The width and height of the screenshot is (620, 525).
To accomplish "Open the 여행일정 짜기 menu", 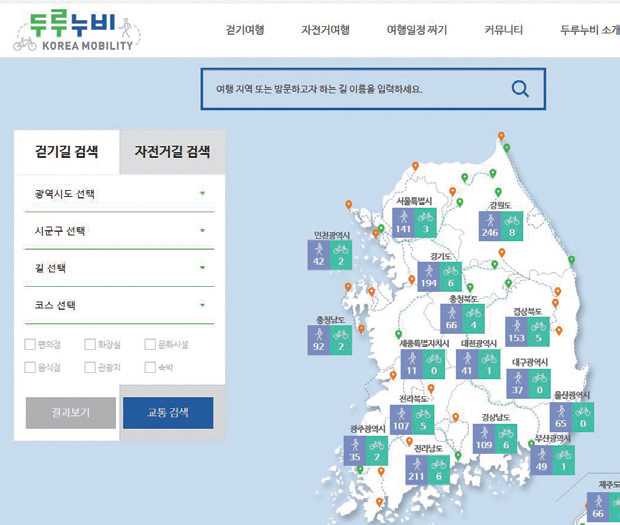I will click(417, 30).
